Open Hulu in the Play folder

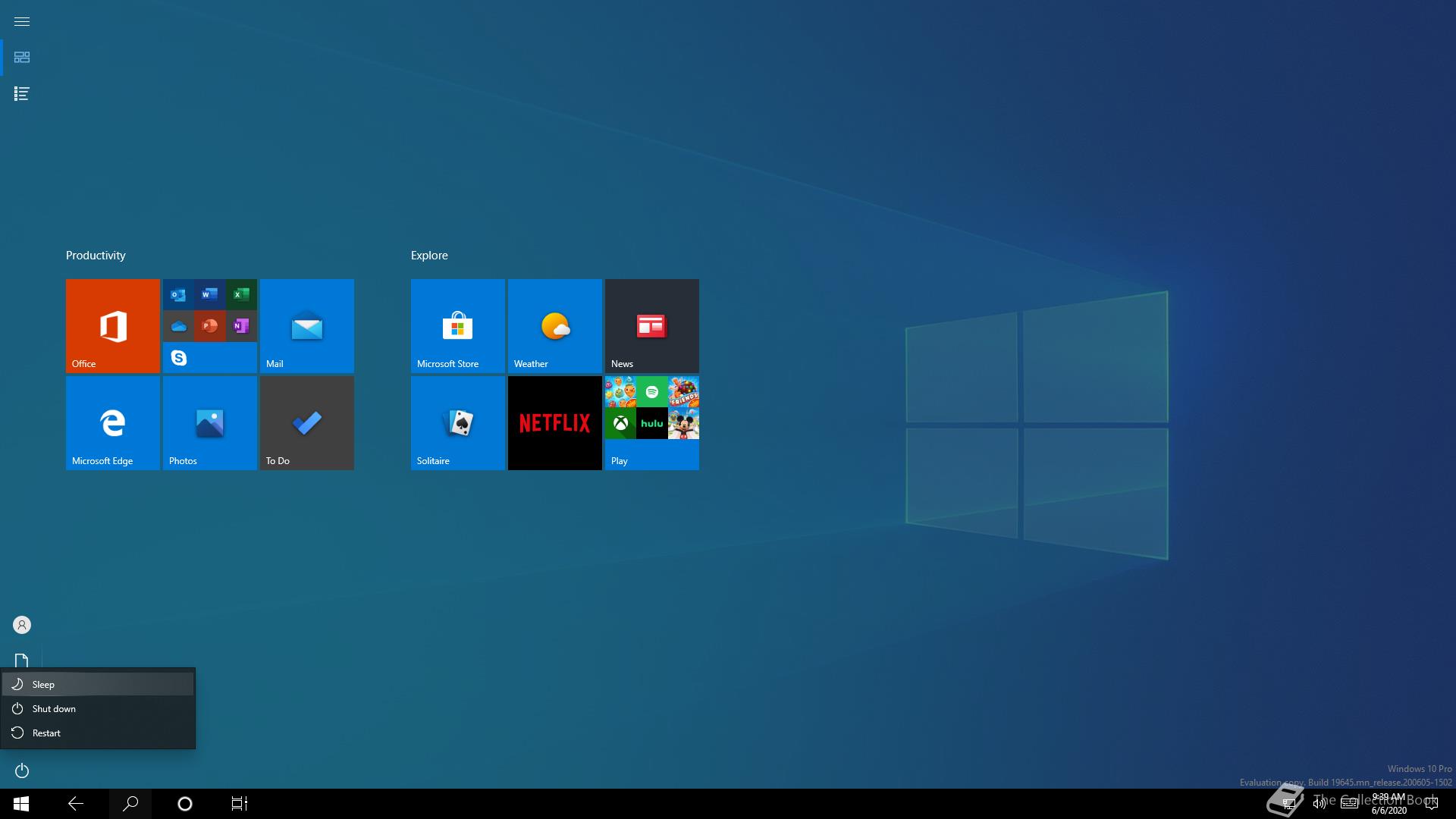click(652, 423)
